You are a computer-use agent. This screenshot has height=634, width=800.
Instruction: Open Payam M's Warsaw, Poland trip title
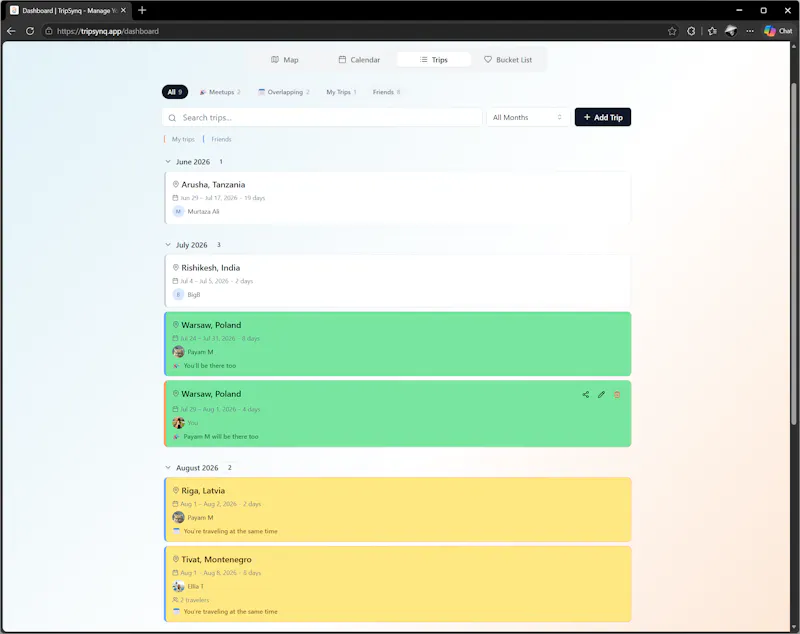tap(211, 325)
